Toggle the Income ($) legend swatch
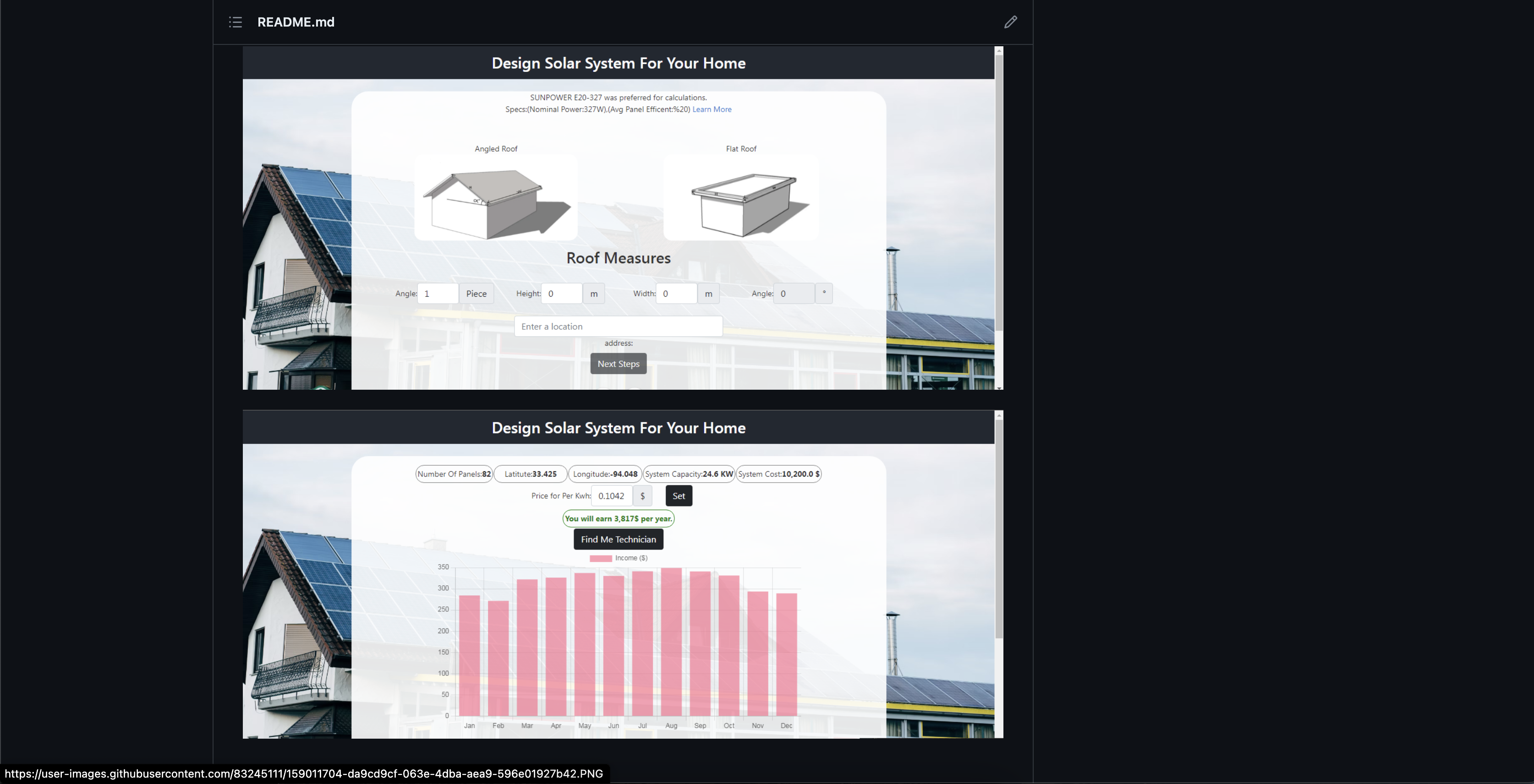1534x784 pixels. tap(600, 558)
